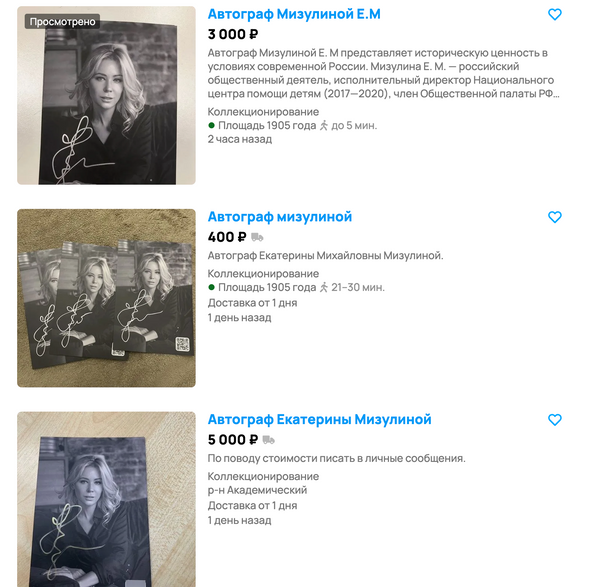Open listing Автограф Екатерины Мизулиной
This screenshot has height=587, width=590.
(x=319, y=420)
